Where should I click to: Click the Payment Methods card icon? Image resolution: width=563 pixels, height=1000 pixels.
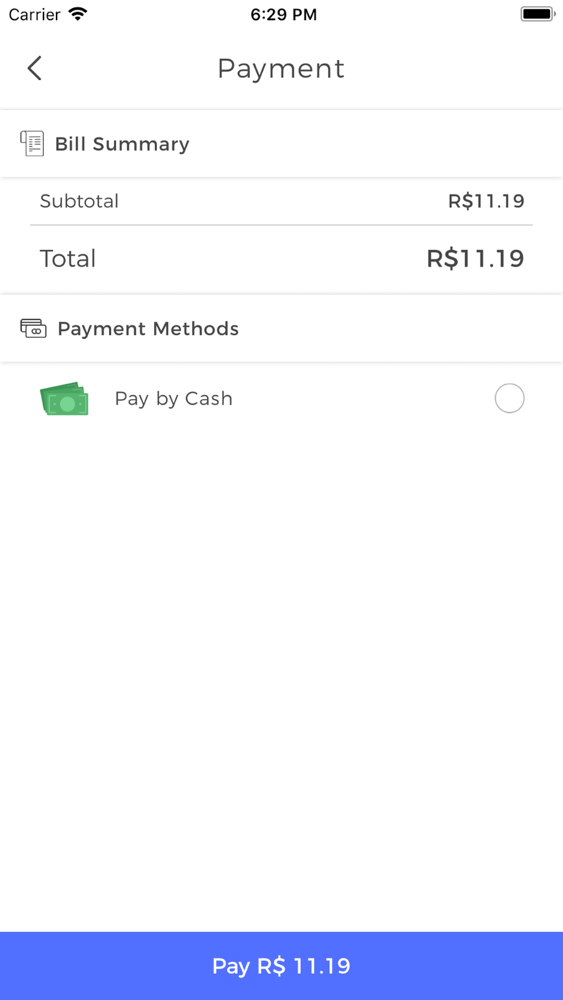tap(33, 328)
